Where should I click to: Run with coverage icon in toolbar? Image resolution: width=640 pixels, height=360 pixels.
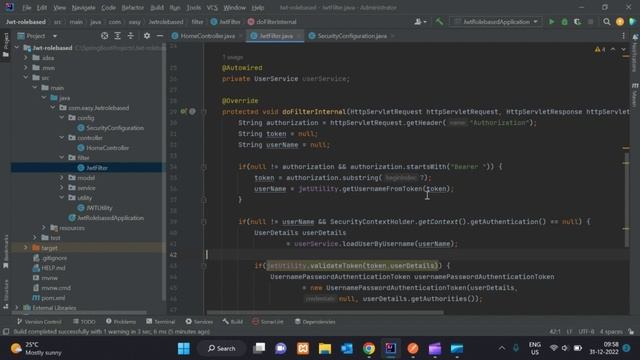coord(577,22)
